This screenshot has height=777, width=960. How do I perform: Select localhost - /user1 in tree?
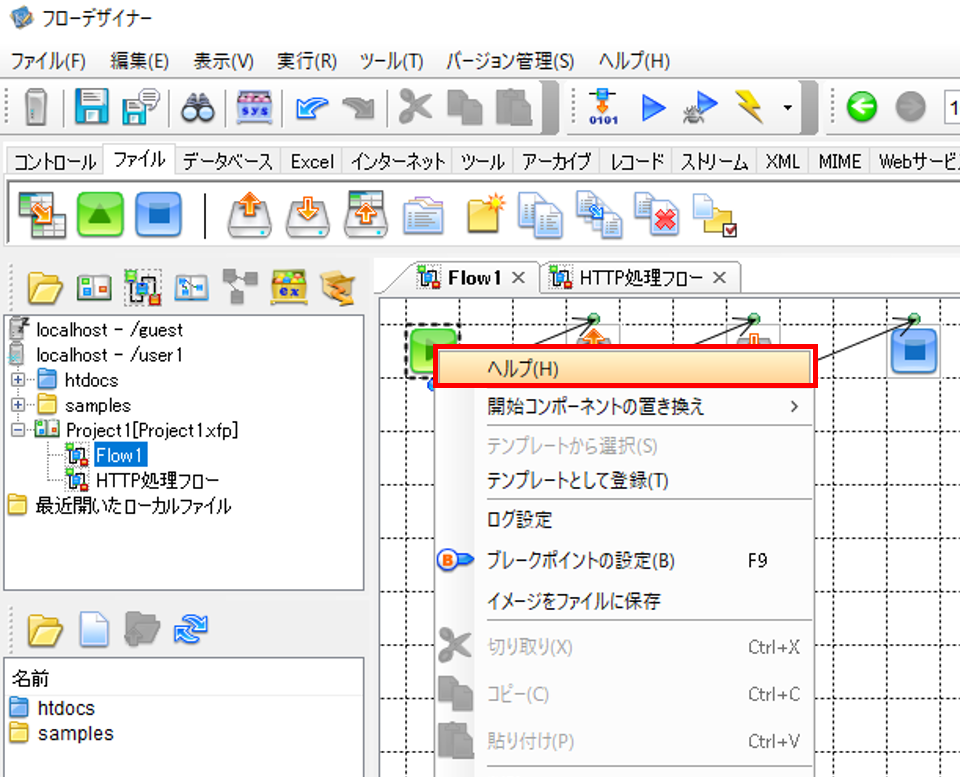coord(110,355)
